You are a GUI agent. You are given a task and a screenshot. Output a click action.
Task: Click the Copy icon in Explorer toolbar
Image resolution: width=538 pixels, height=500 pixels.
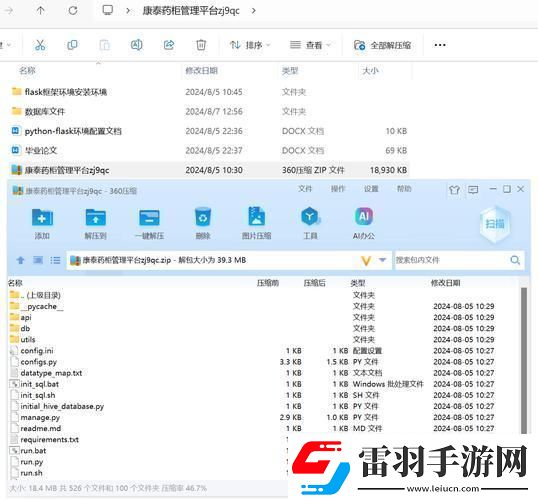(x=72, y=45)
